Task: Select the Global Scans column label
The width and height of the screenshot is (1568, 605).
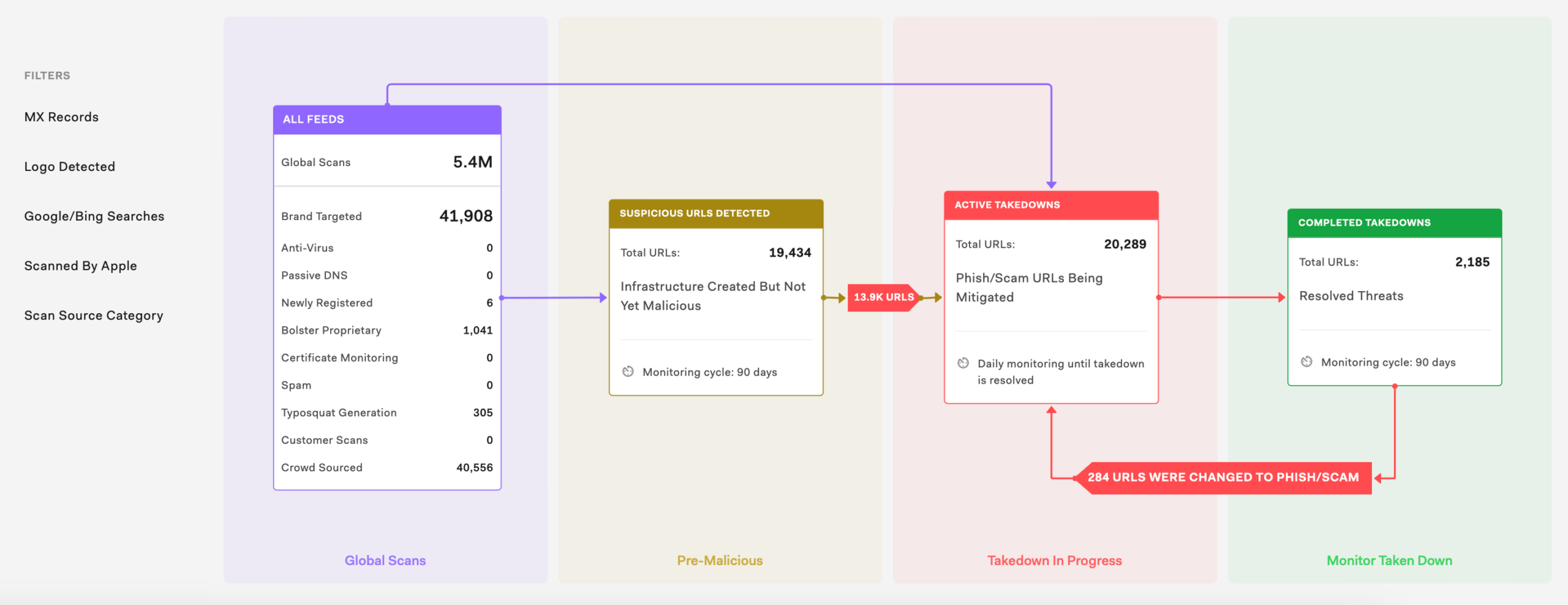Action: [x=385, y=560]
